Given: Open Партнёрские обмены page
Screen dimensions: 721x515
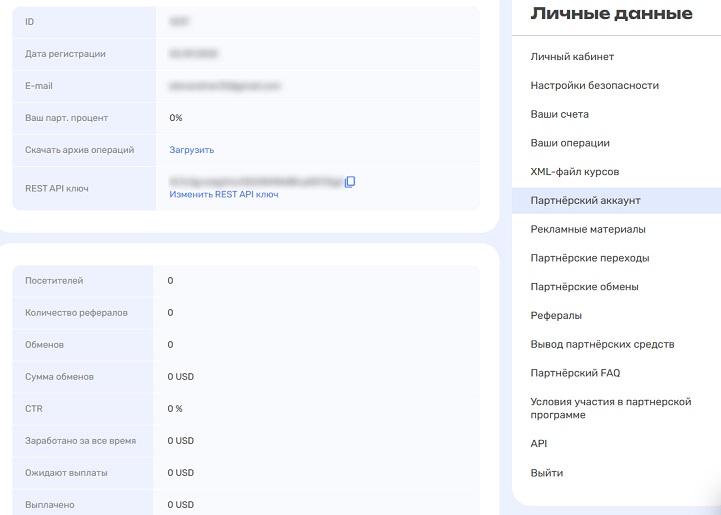Looking at the screenshot, I should pos(584,287).
